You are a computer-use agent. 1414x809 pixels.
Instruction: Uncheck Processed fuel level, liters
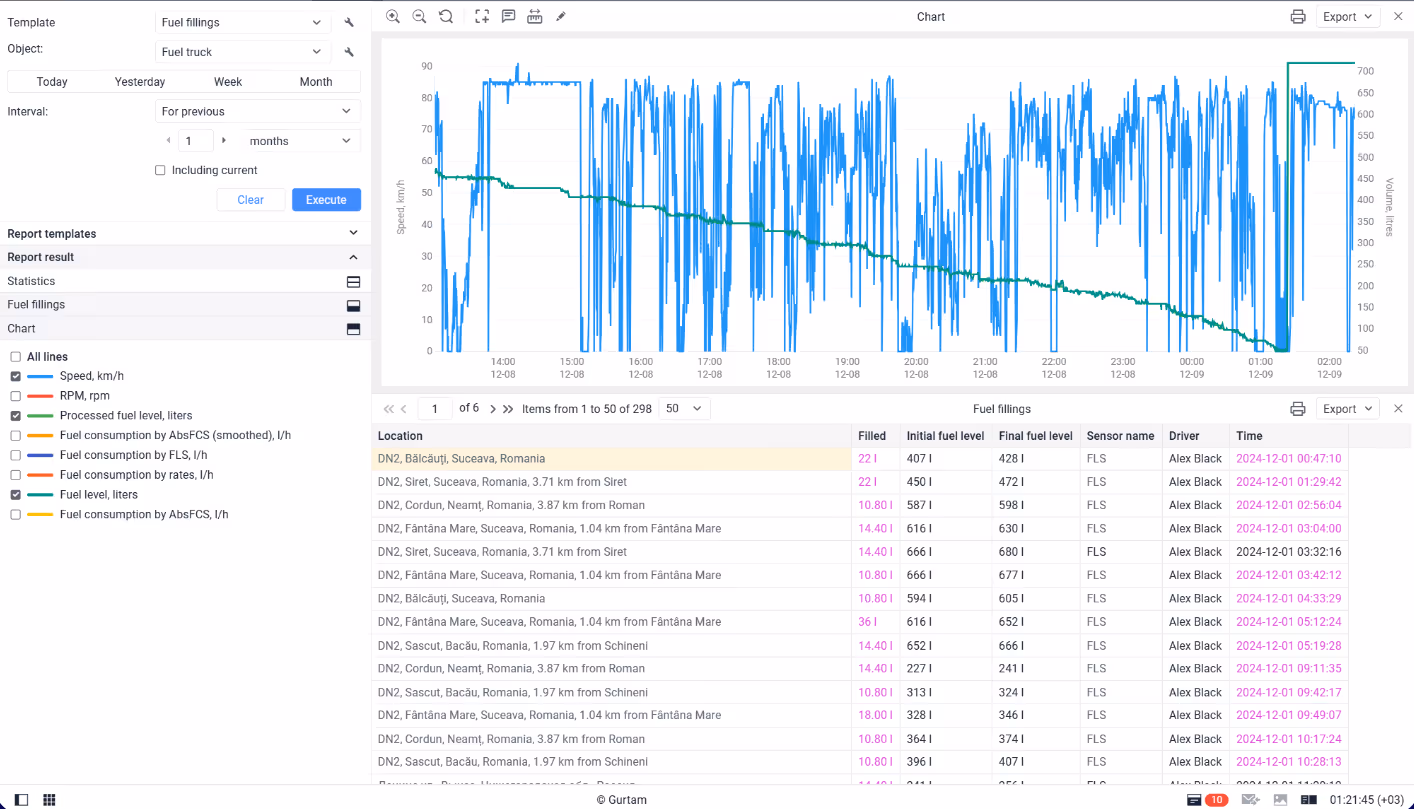coord(16,416)
